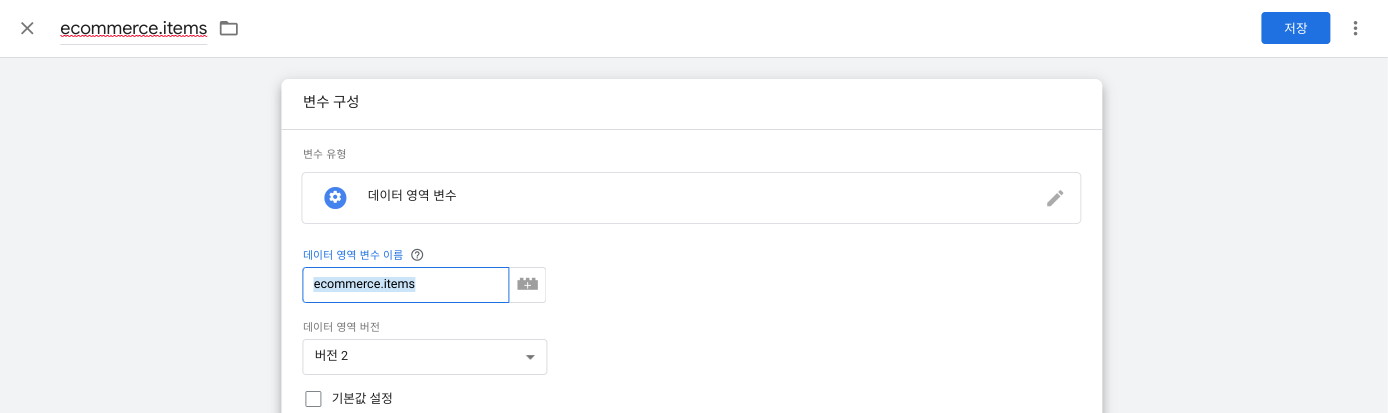Save the variable with the 저장 button
1388x413 pixels.
tap(1295, 28)
